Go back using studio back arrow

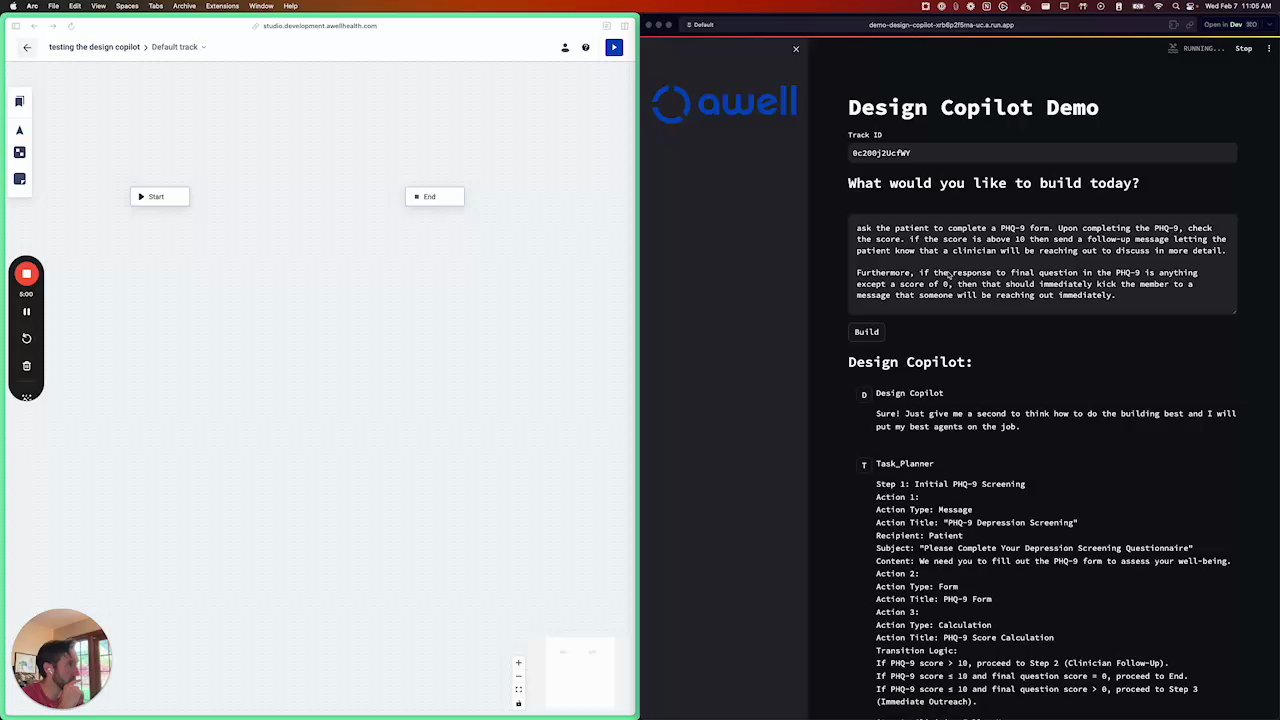(27, 47)
